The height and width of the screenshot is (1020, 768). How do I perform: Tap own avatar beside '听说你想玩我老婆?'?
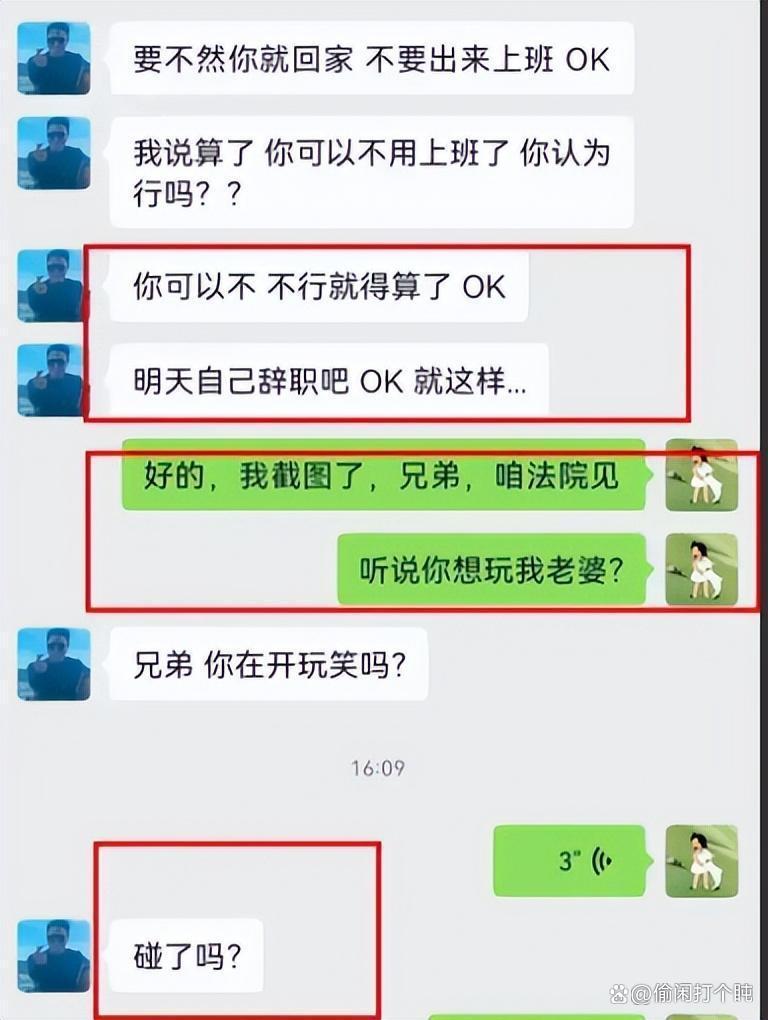click(x=702, y=569)
